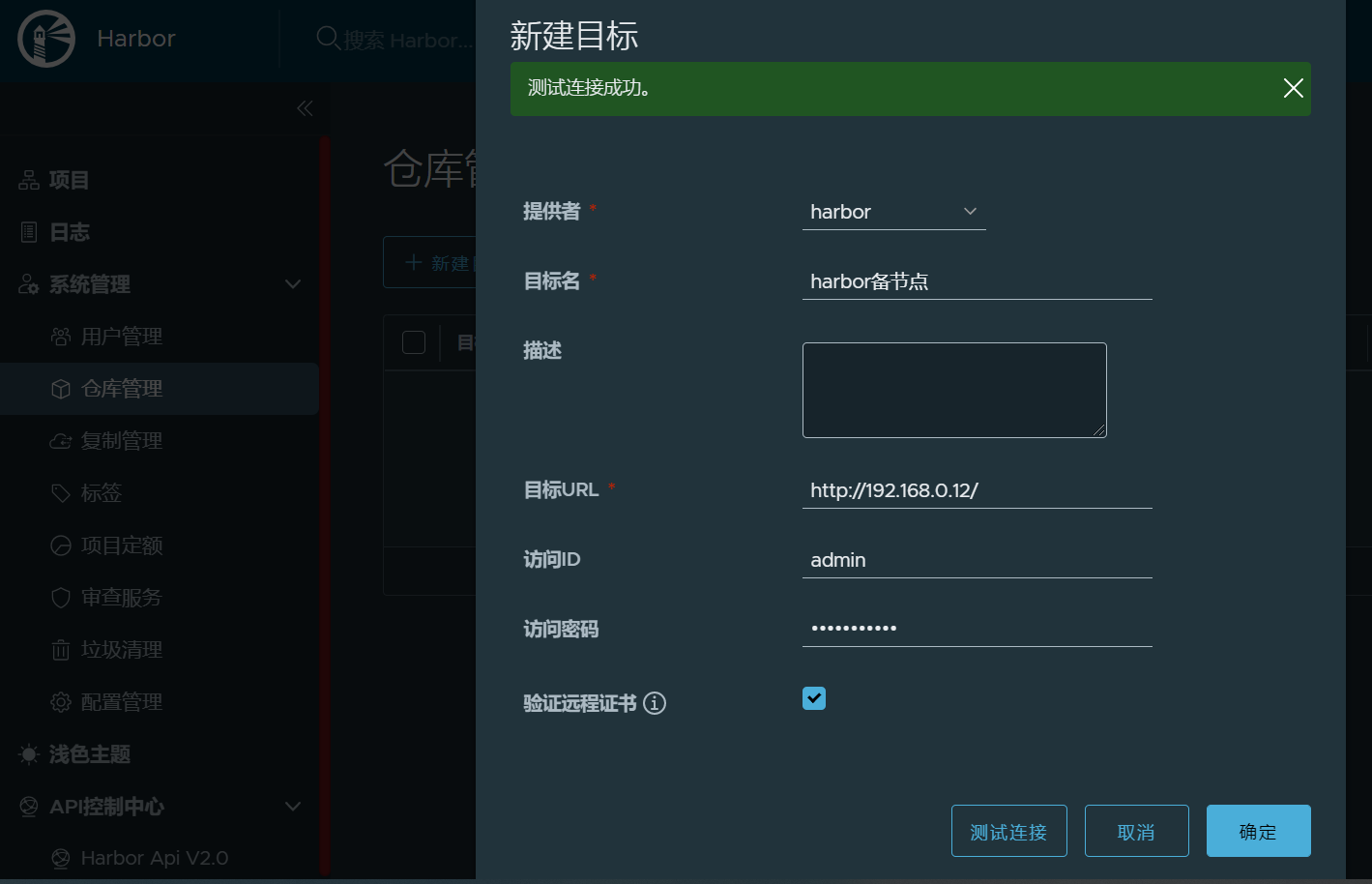Click the 审查服务 shield icon

coord(61,598)
